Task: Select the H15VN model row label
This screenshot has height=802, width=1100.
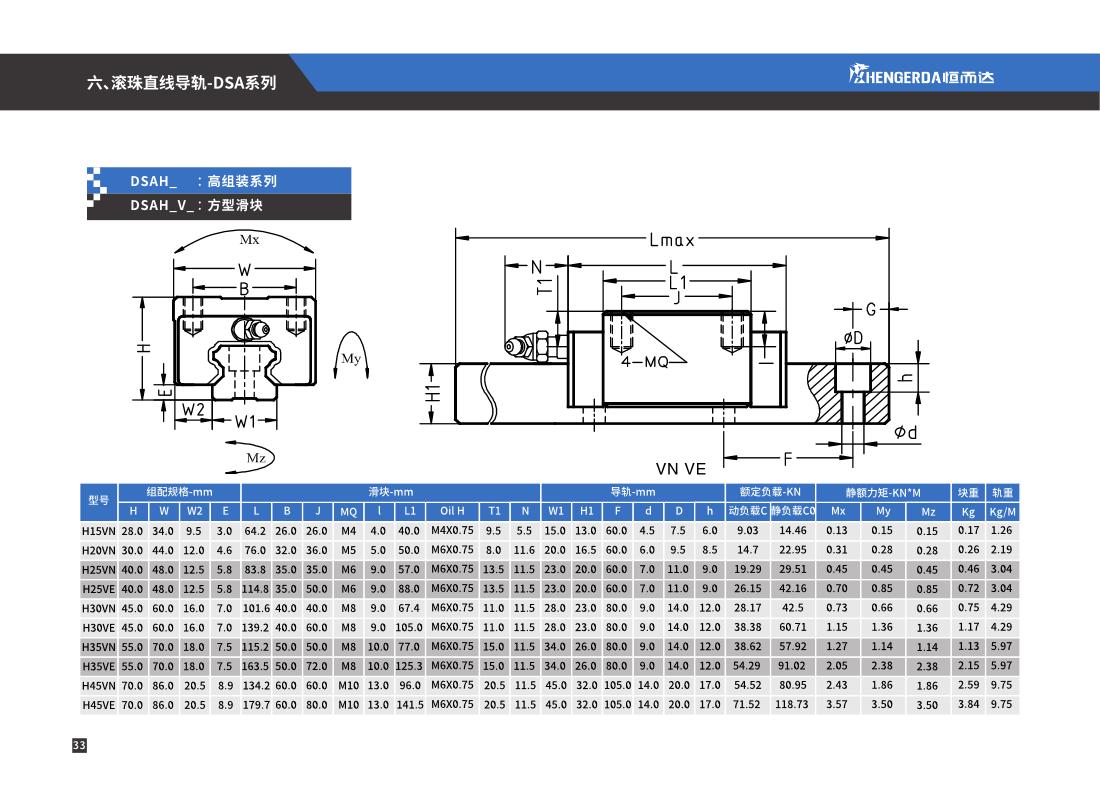Action: click(98, 531)
